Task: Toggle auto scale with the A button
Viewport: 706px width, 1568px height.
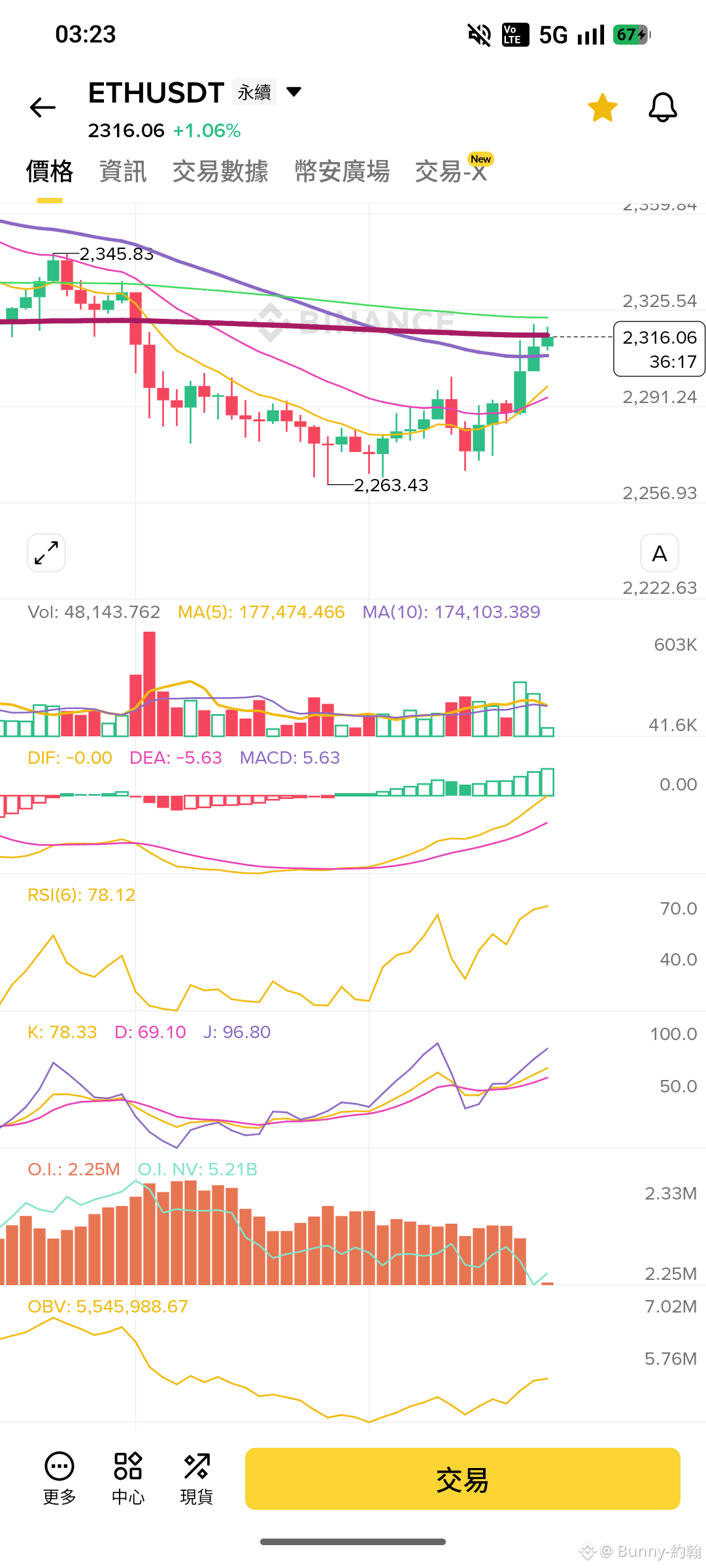Action: (660, 553)
